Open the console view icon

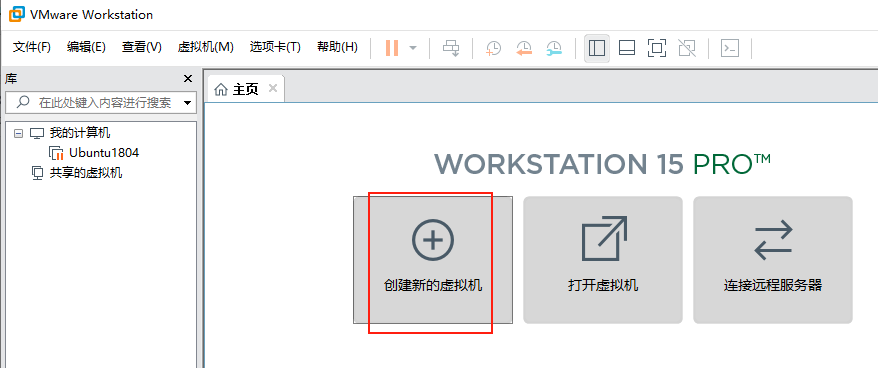click(730, 48)
